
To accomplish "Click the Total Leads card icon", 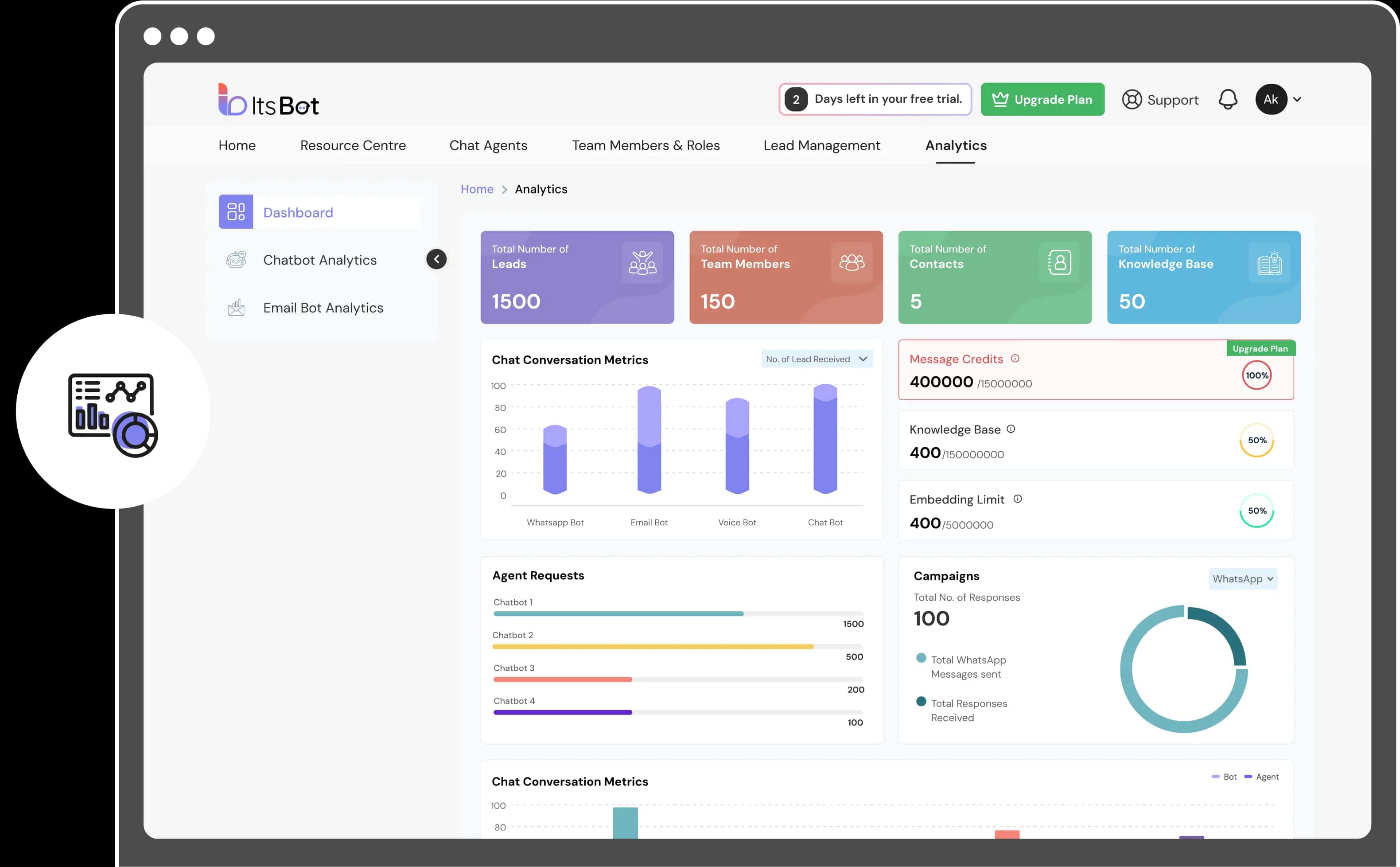I will pos(642,262).
